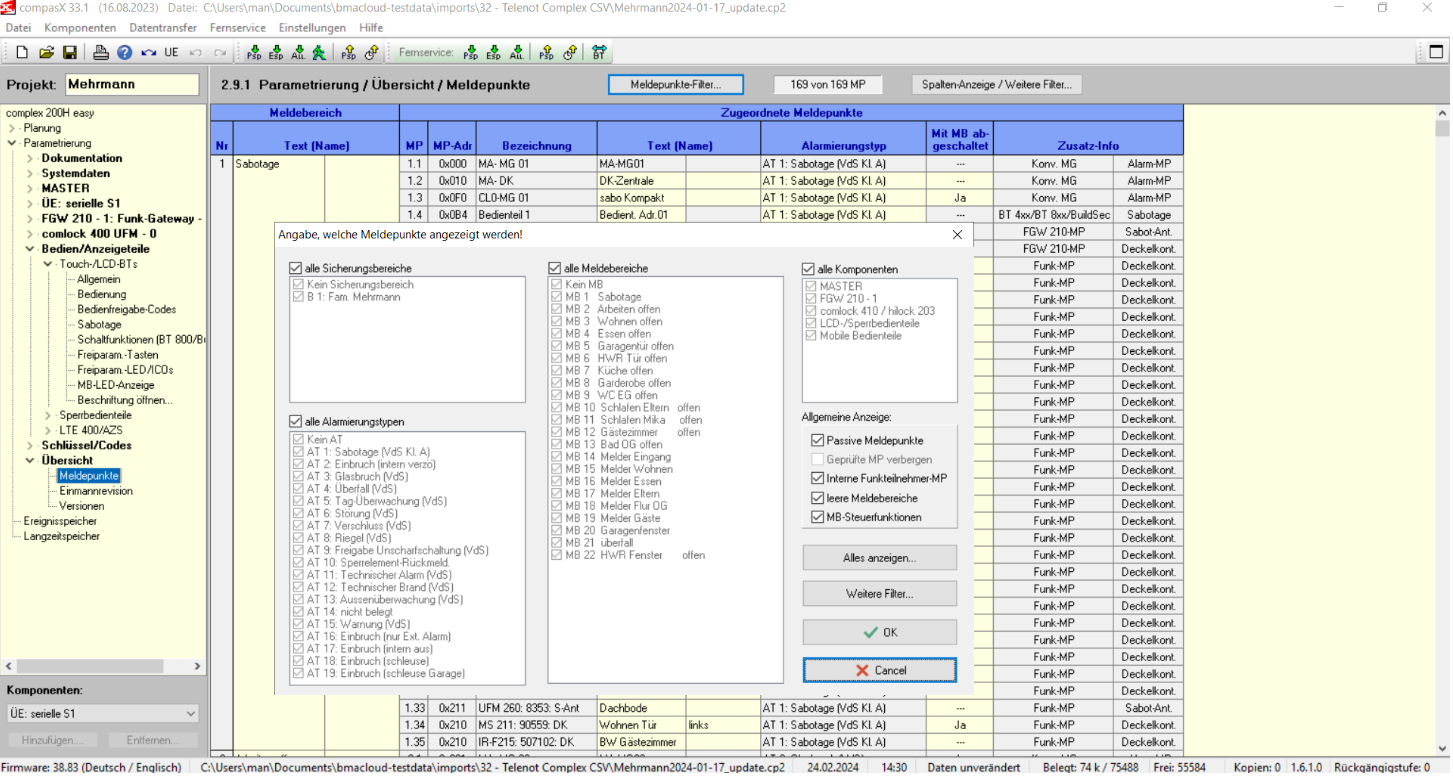Click the green running man toolbar icon

pyautogui.click(x=318, y=52)
